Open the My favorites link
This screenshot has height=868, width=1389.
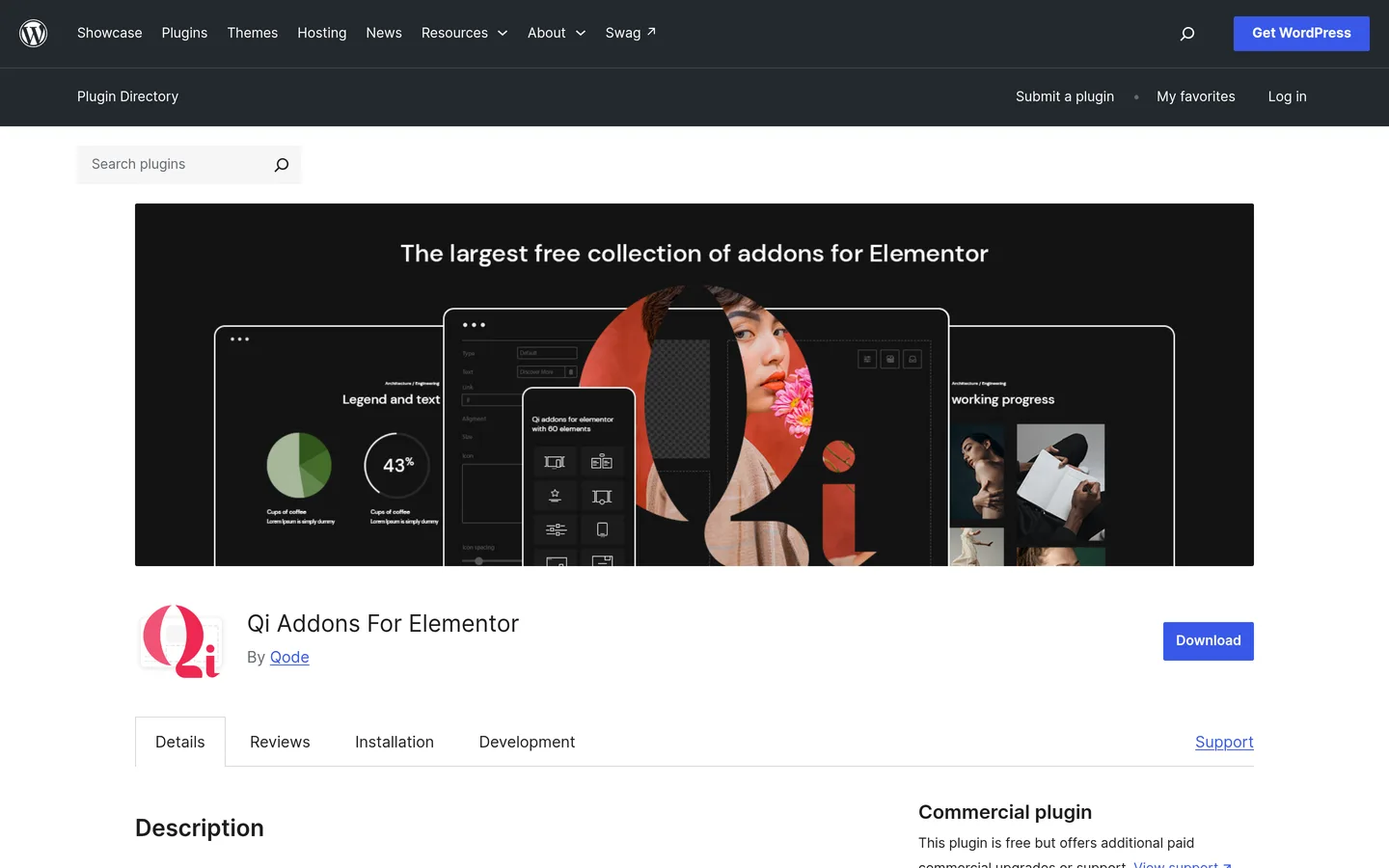(x=1196, y=96)
